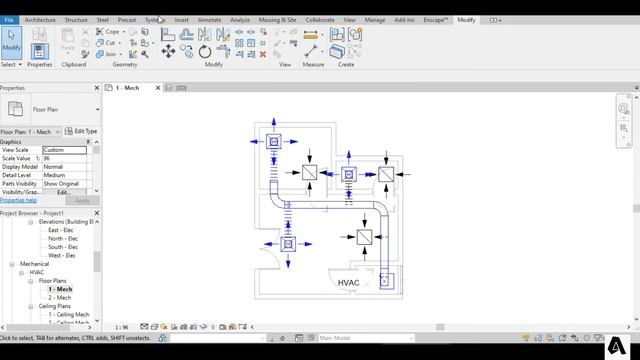Click the Create Assembly icon
The width and height of the screenshot is (640, 360).
pyautogui.click(x=337, y=35)
